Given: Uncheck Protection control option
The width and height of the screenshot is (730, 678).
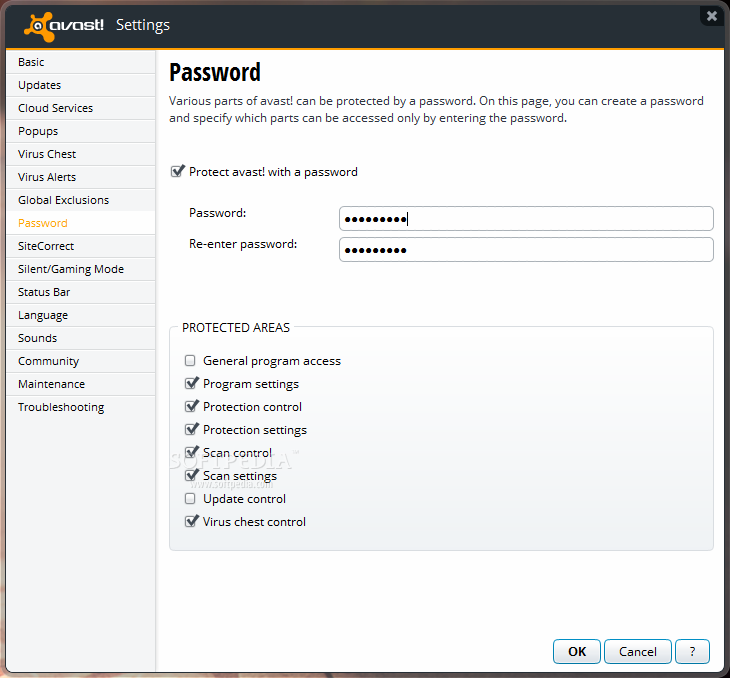Looking at the screenshot, I should [191, 406].
